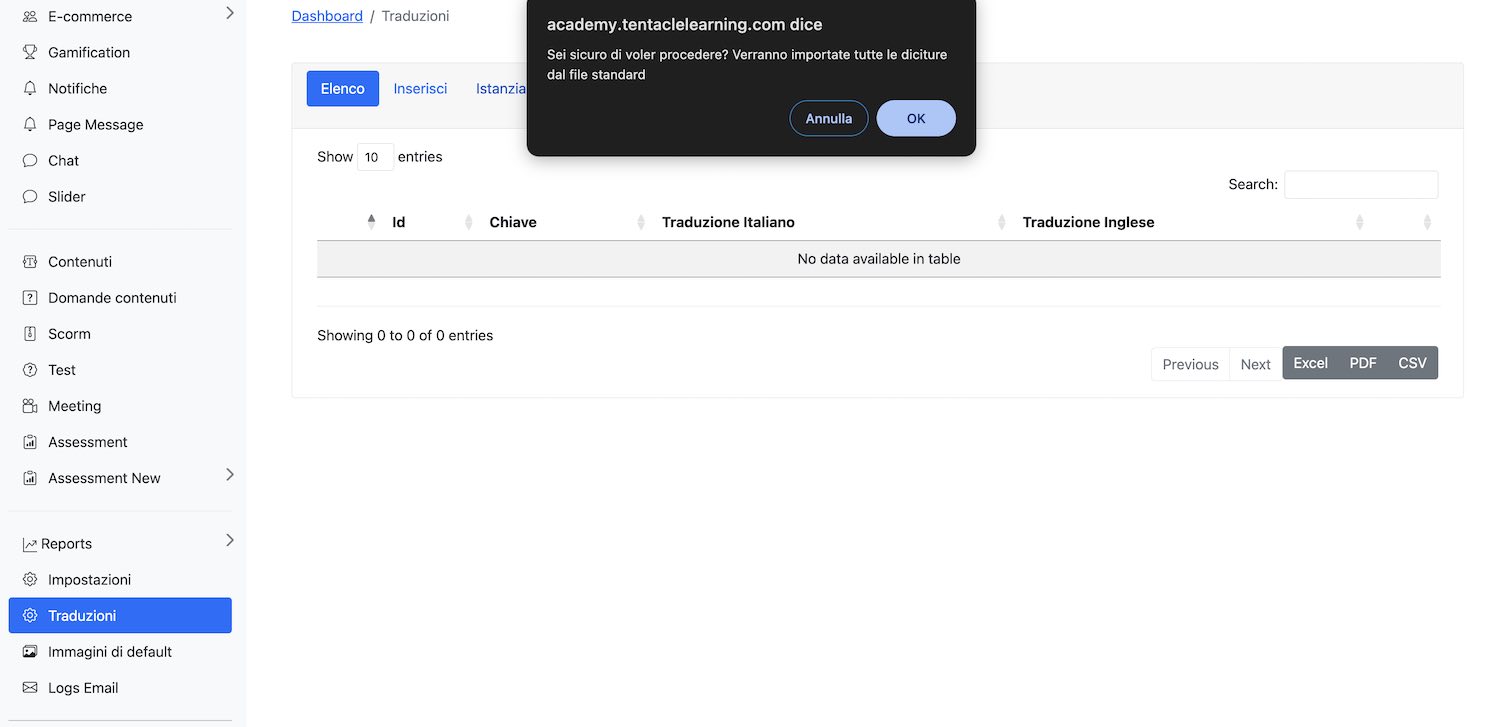Expand the Reports submenu chevron

tap(229, 541)
